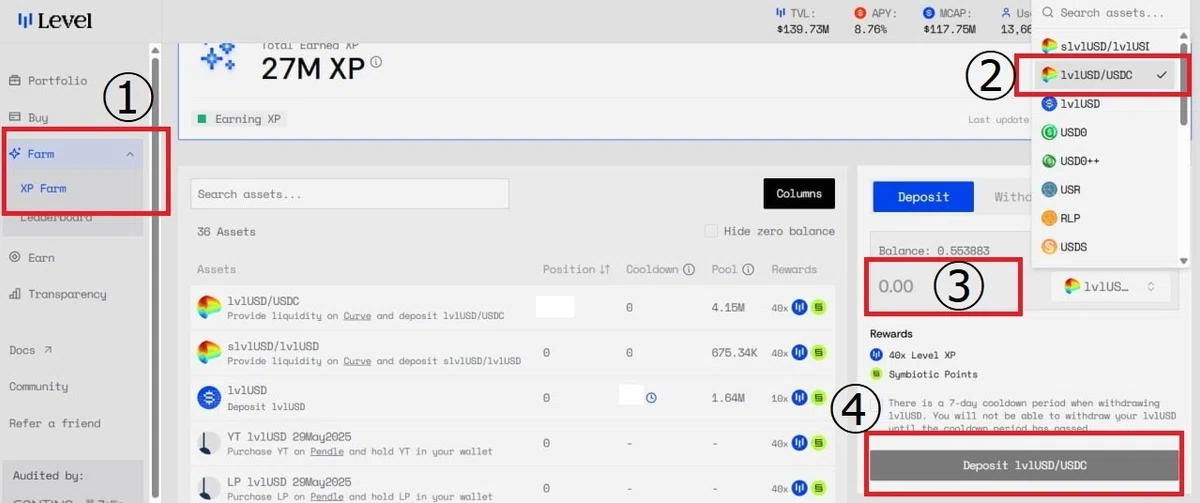1200x503 pixels.
Task: Click the Level logo in the header
Action: 55,19
